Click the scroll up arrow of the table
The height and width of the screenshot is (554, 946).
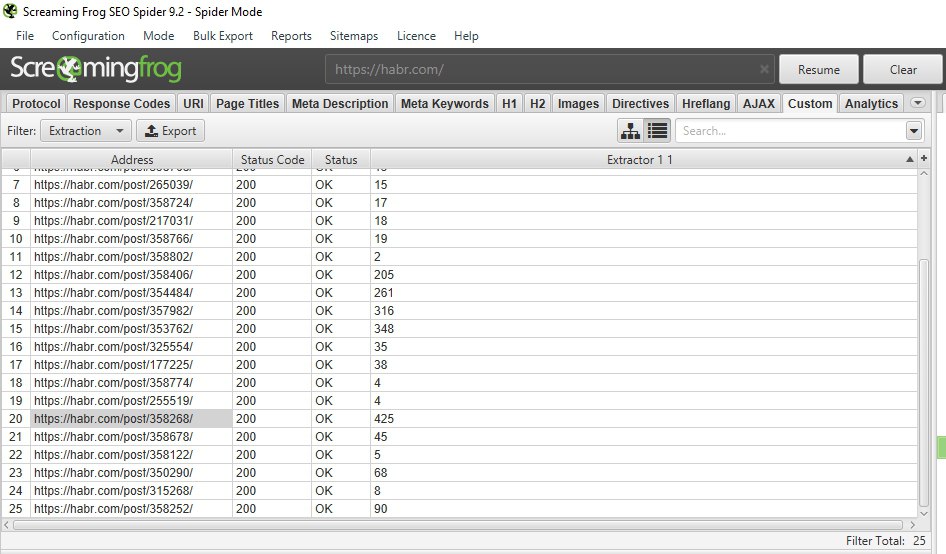coord(924,173)
